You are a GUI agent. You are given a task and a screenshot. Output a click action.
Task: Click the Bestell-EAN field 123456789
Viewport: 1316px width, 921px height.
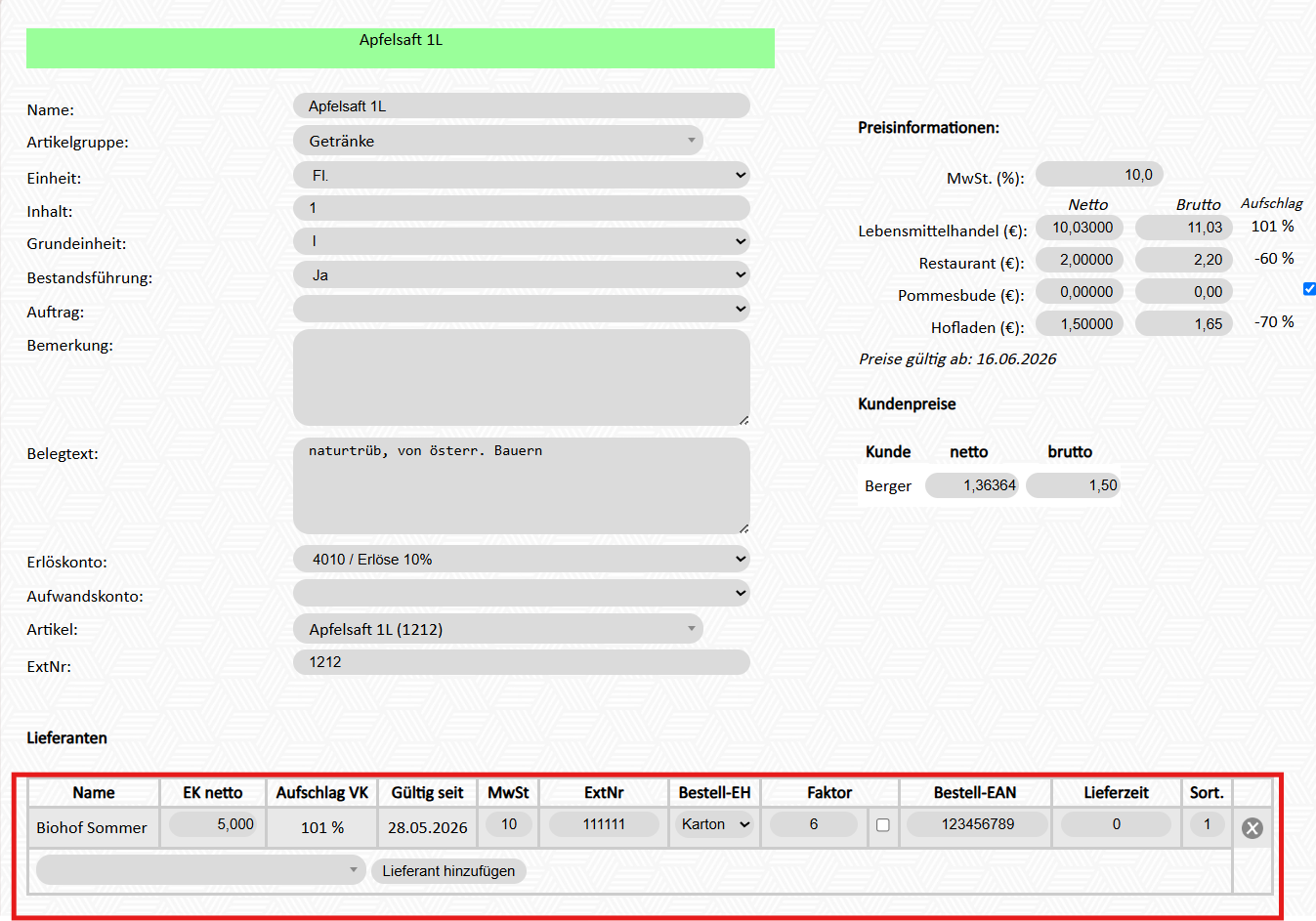977,824
